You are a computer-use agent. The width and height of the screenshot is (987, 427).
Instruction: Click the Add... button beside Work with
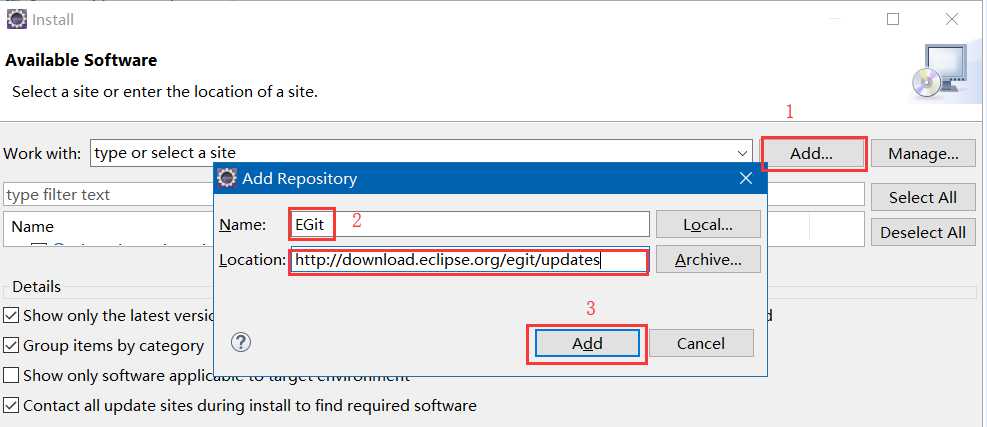click(x=812, y=154)
